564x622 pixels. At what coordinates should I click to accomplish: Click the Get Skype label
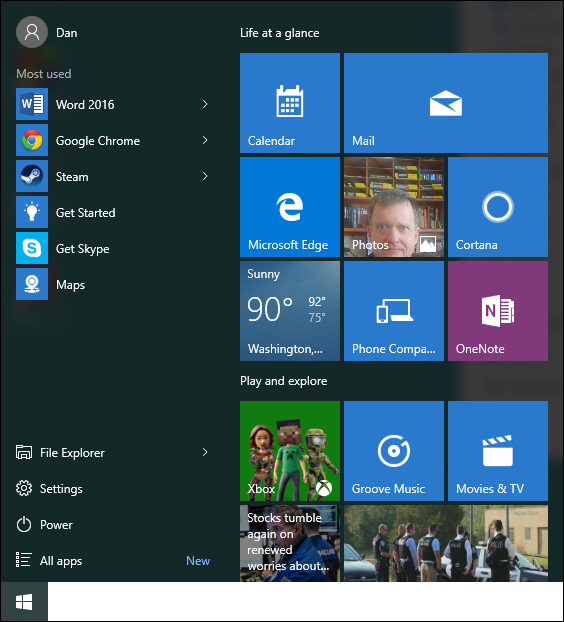tap(82, 249)
